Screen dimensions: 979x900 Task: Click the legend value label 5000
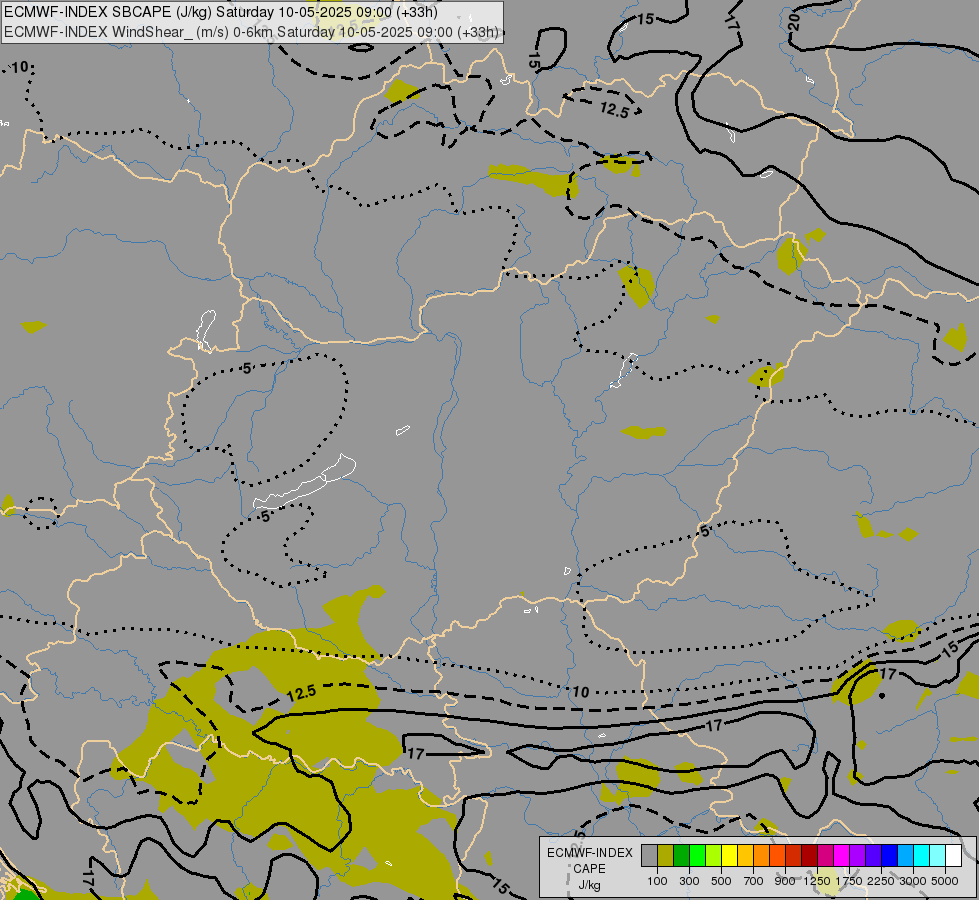click(945, 881)
